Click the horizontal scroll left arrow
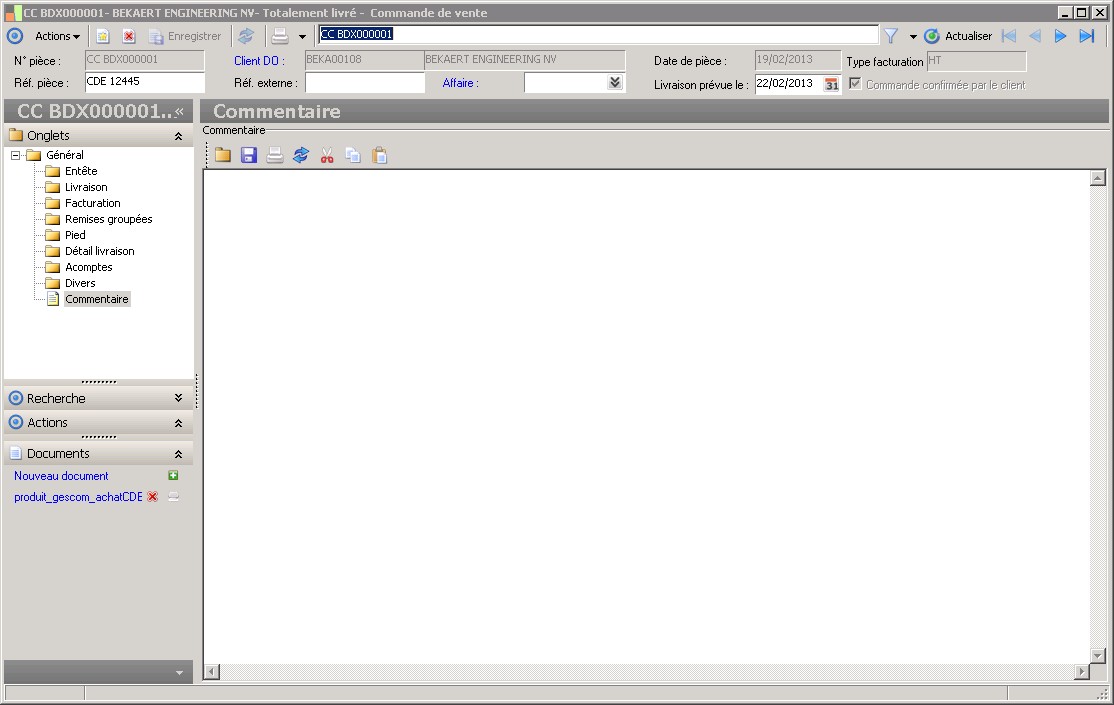The width and height of the screenshot is (1114, 705). click(x=212, y=672)
